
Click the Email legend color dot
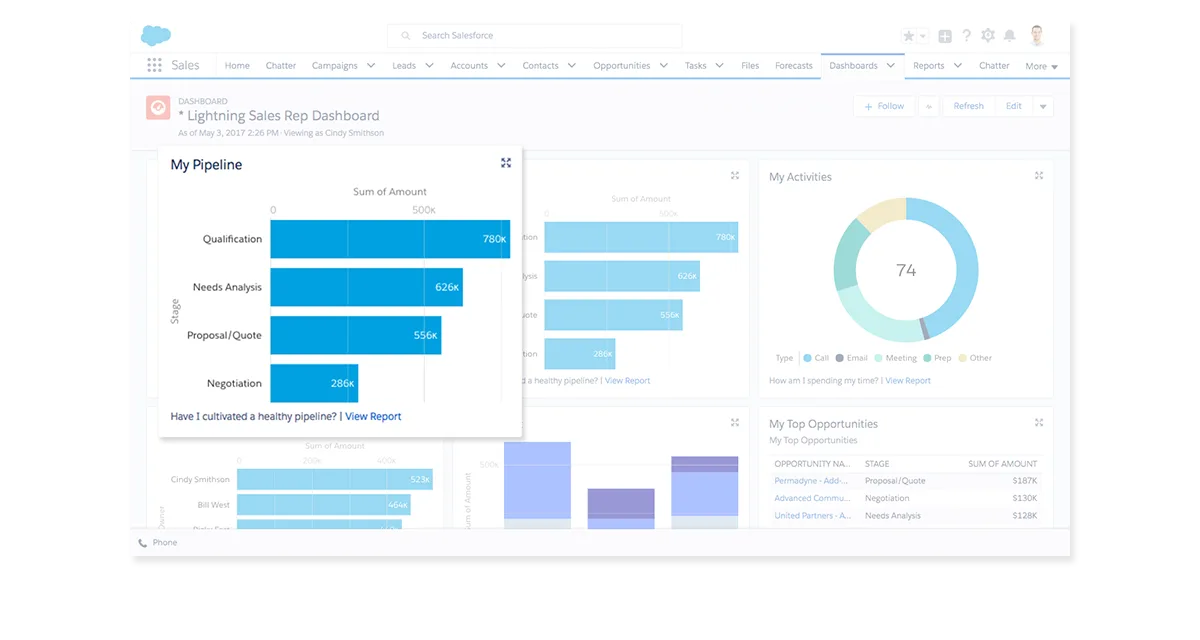[x=839, y=358]
